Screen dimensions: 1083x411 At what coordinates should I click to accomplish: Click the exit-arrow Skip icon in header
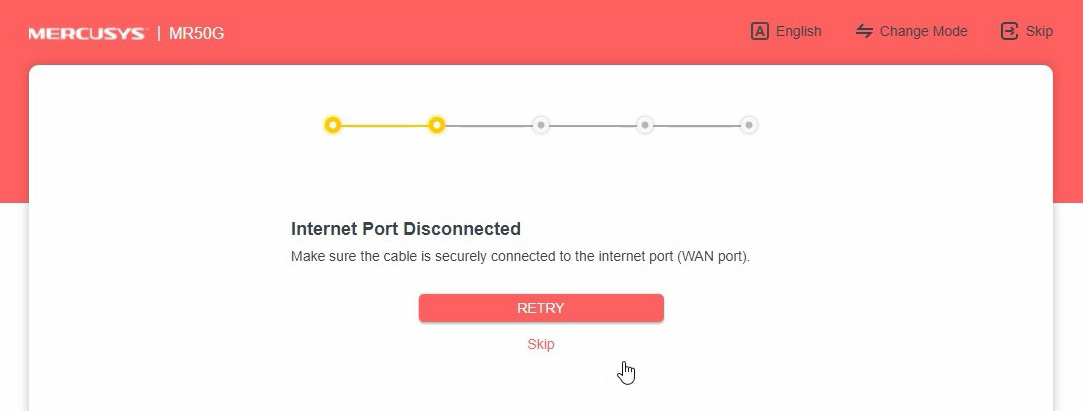coord(1009,31)
